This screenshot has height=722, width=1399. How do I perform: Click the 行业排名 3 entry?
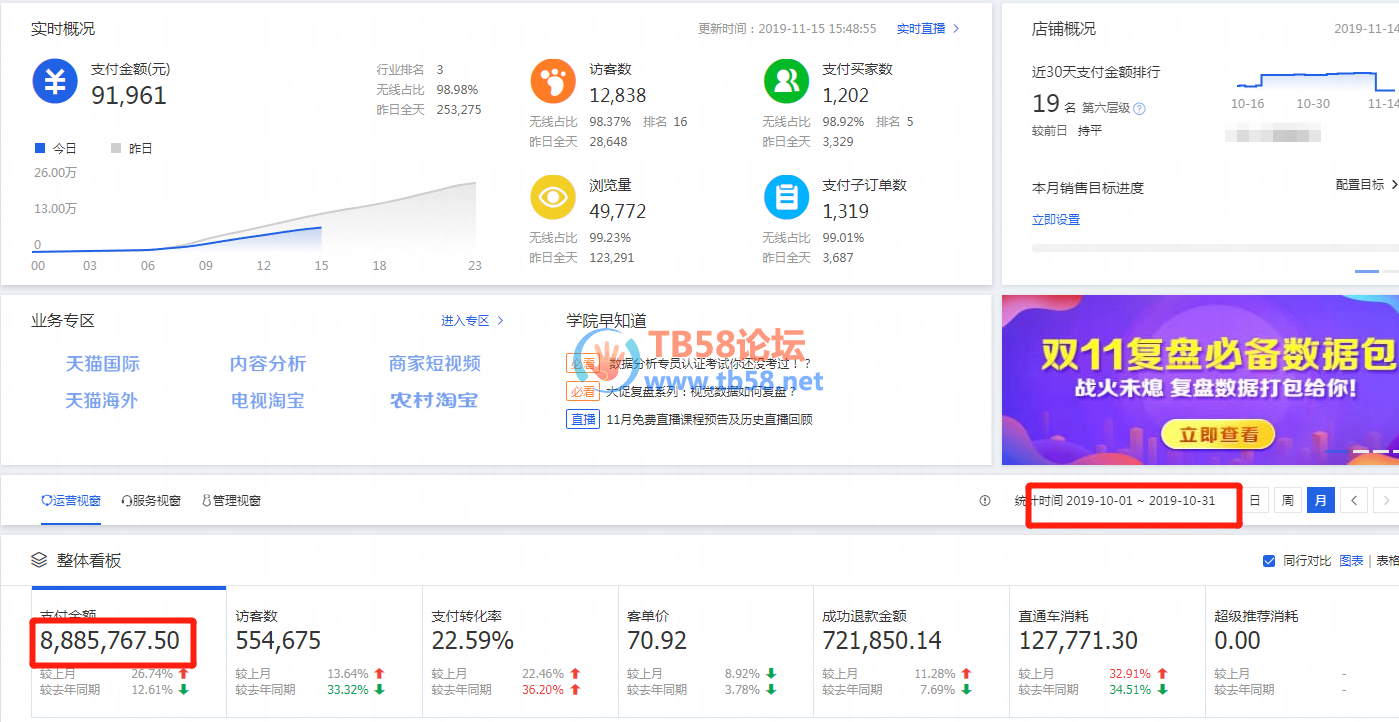coord(410,70)
